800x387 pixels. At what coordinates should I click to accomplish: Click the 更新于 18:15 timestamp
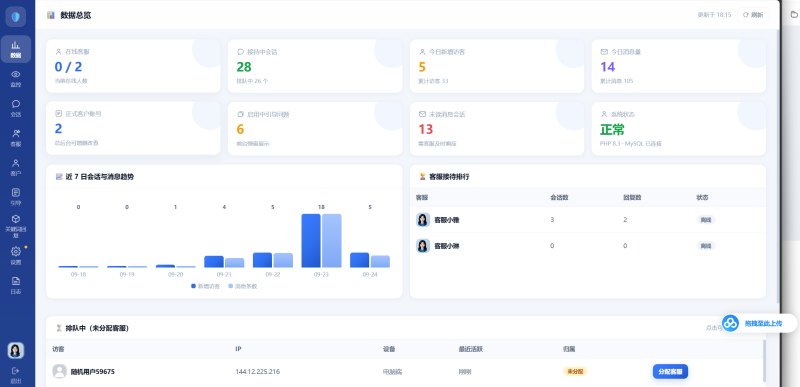click(714, 15)
